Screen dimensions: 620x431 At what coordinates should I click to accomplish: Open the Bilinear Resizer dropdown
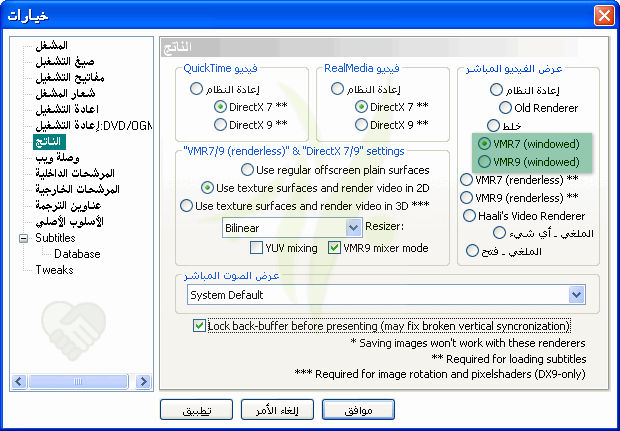pos(354,228)
